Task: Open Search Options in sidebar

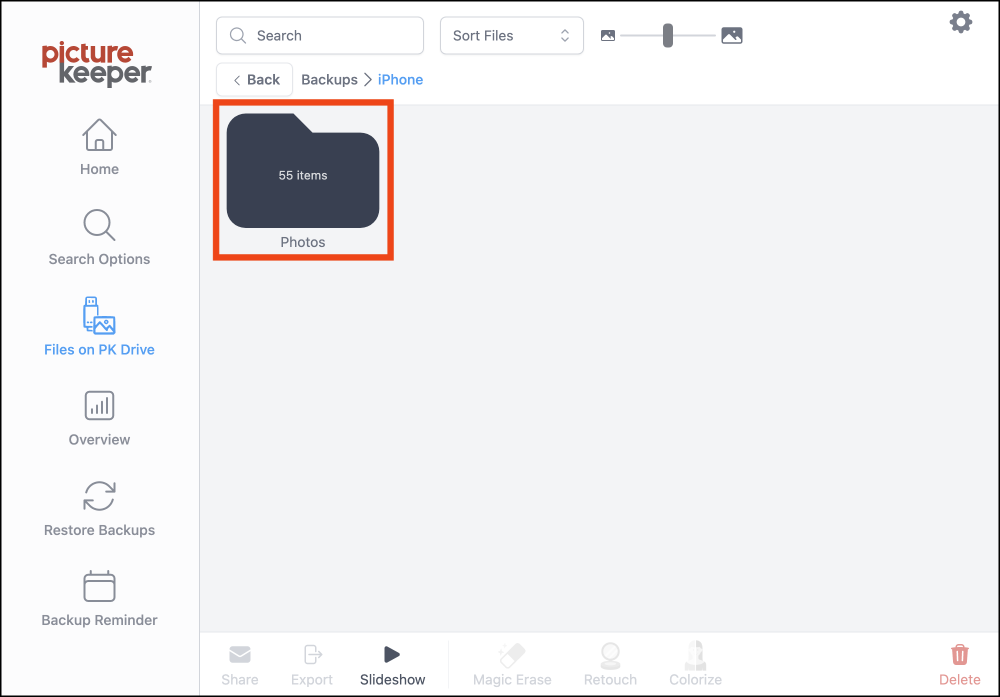Action: [99, 237]
